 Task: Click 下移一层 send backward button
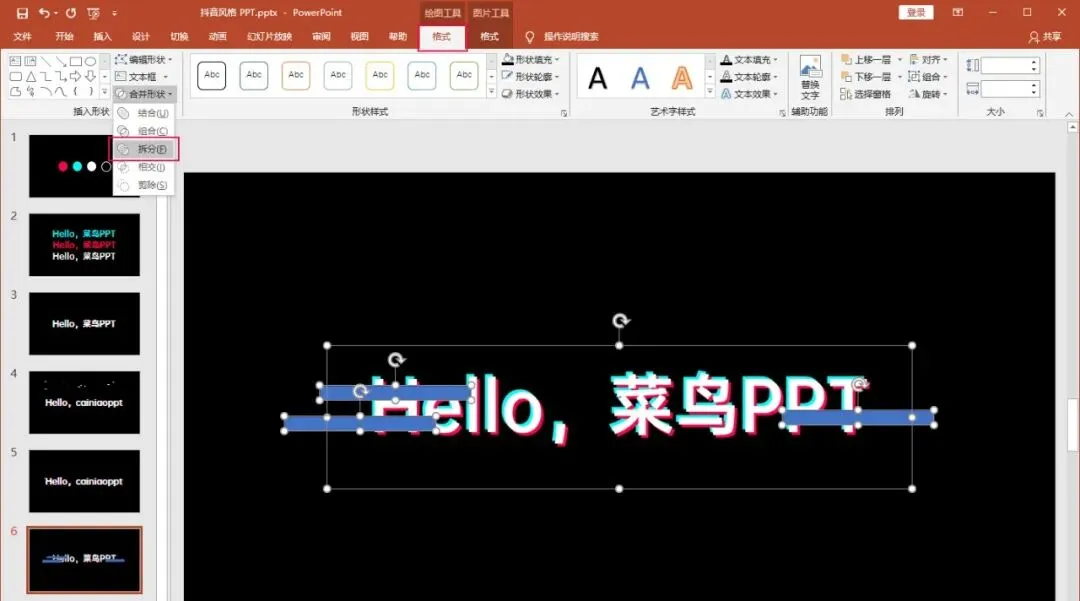[866, 76]
